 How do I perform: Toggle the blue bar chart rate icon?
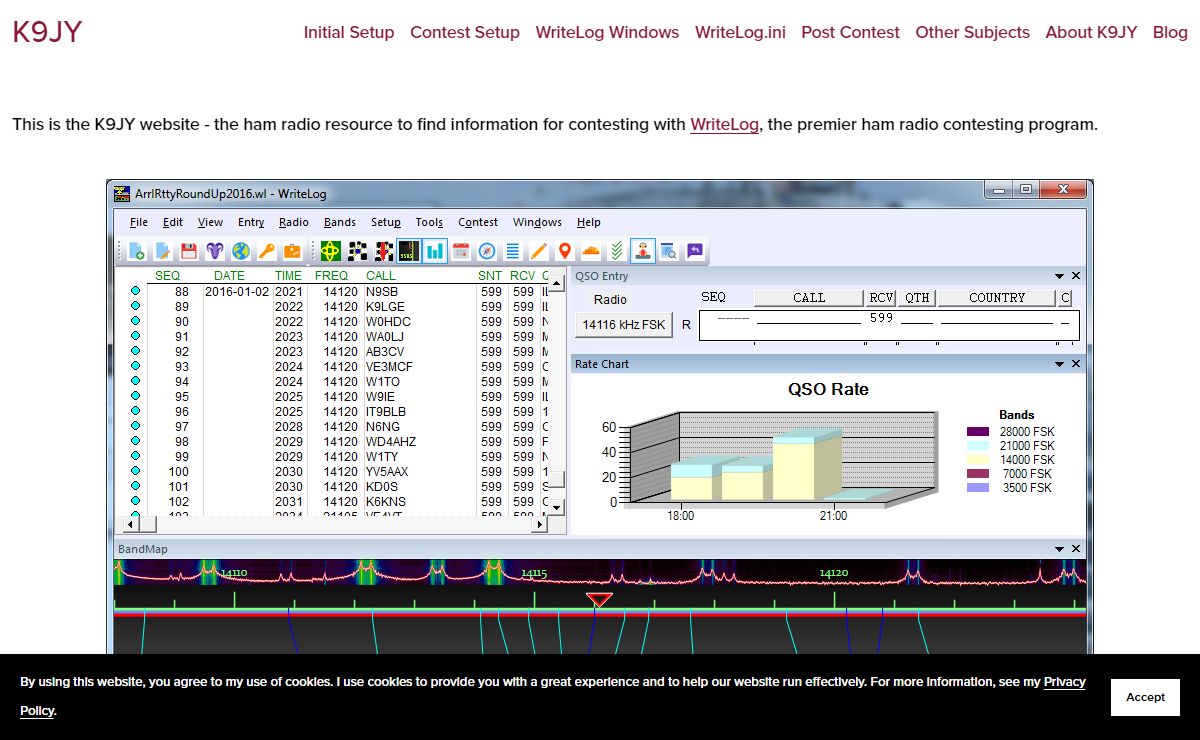435,251
